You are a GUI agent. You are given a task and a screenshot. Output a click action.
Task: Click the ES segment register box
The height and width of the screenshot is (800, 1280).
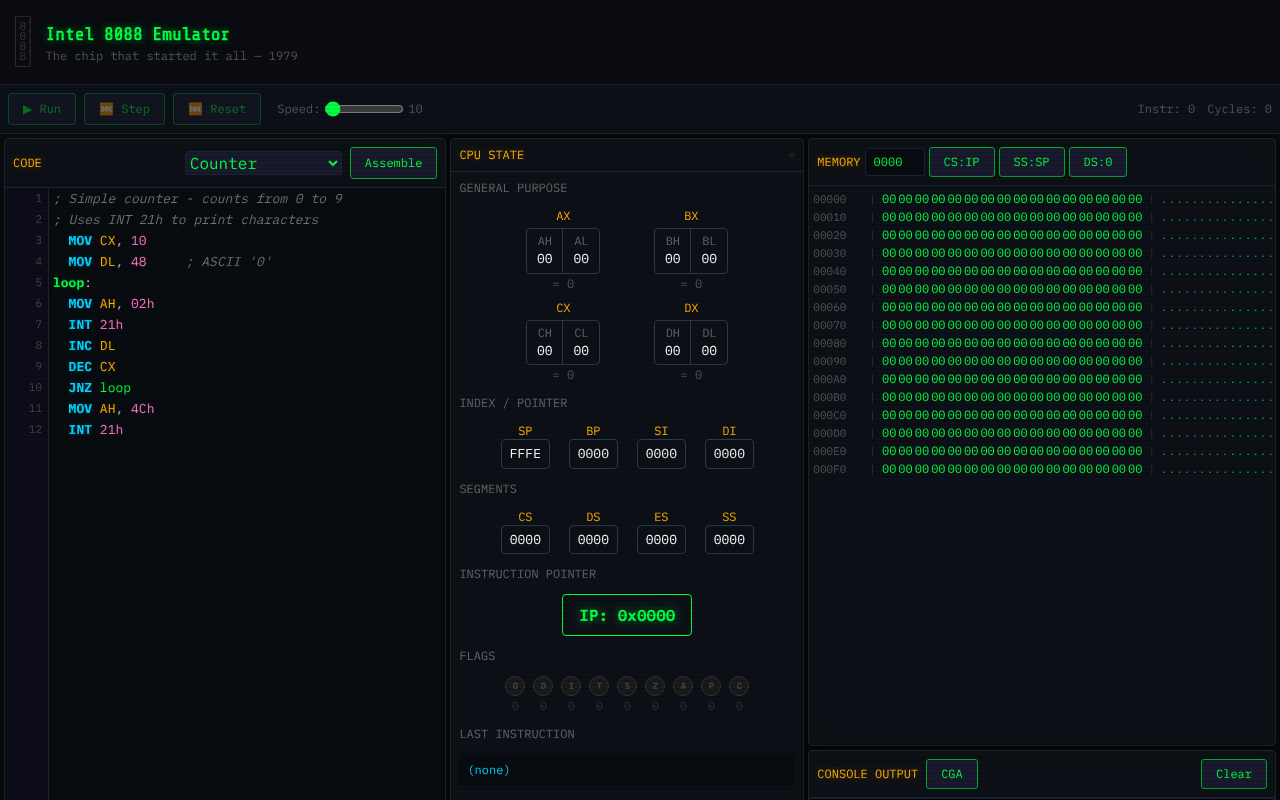(x=661, y=540)
